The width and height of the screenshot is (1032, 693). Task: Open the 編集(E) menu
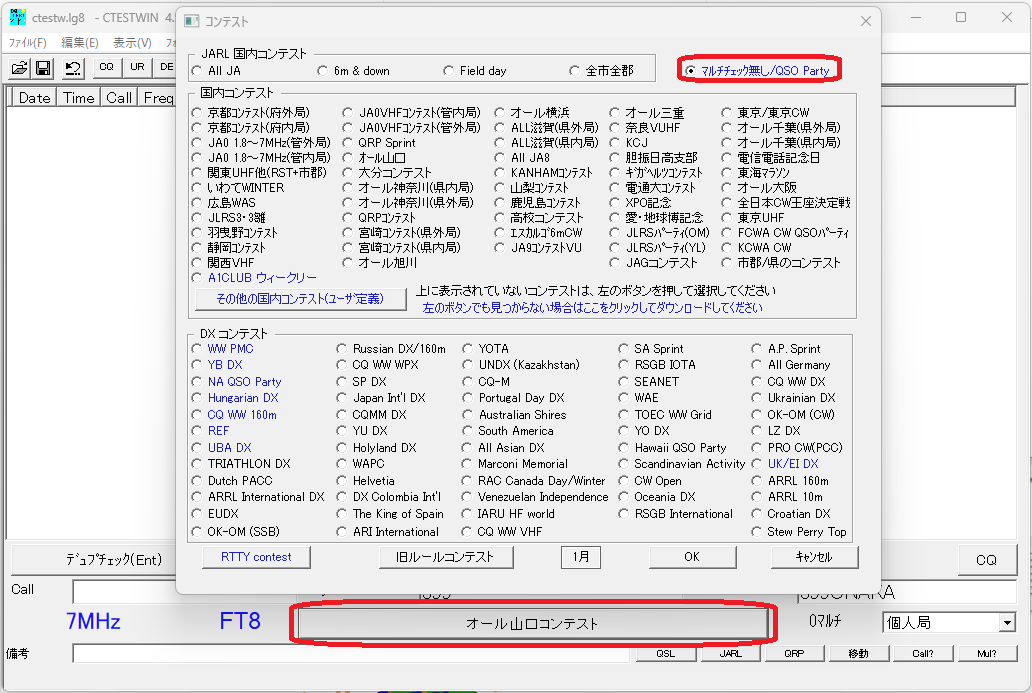point(80,43)
